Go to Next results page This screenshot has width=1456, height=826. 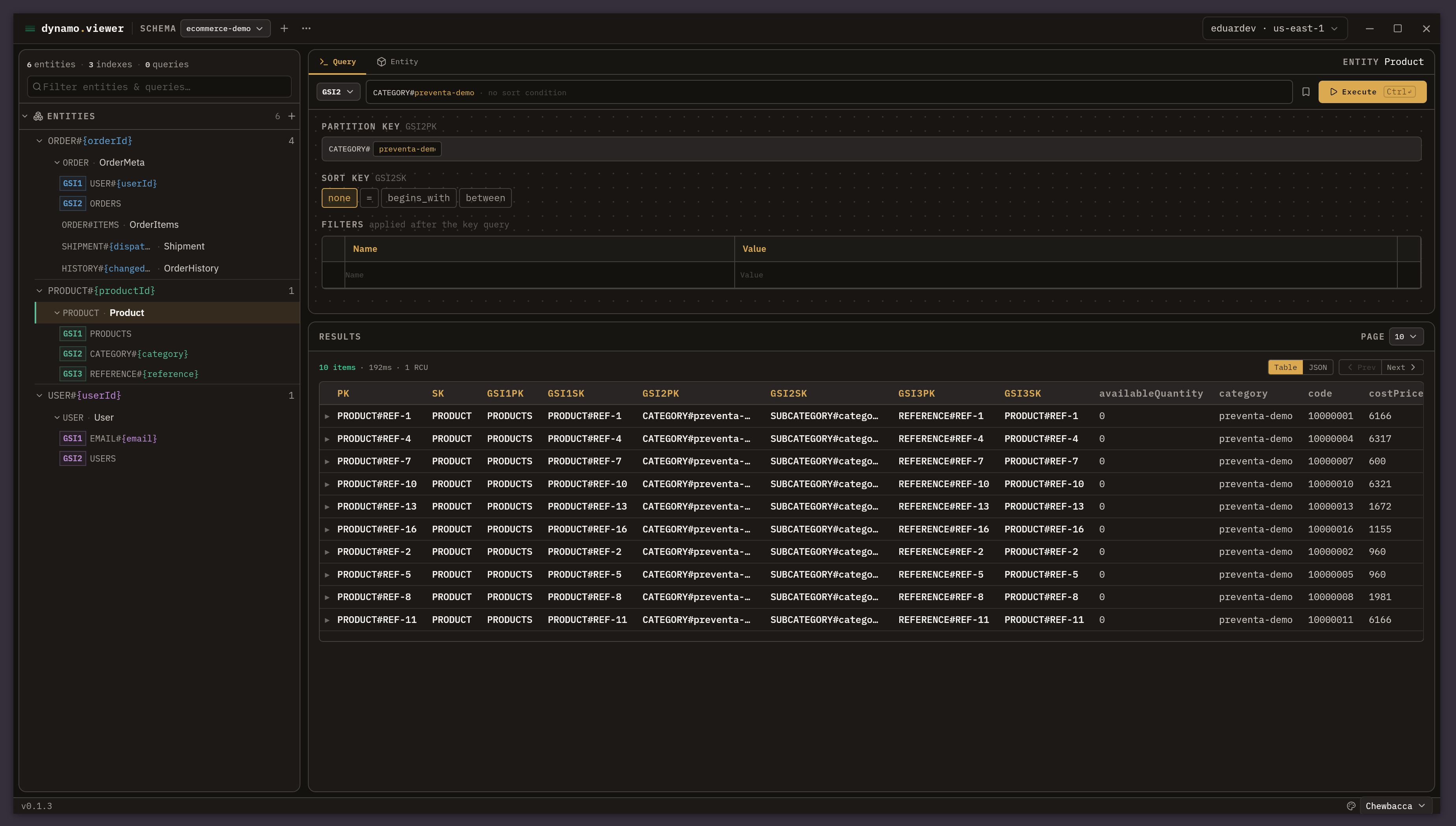point(1402,368)
